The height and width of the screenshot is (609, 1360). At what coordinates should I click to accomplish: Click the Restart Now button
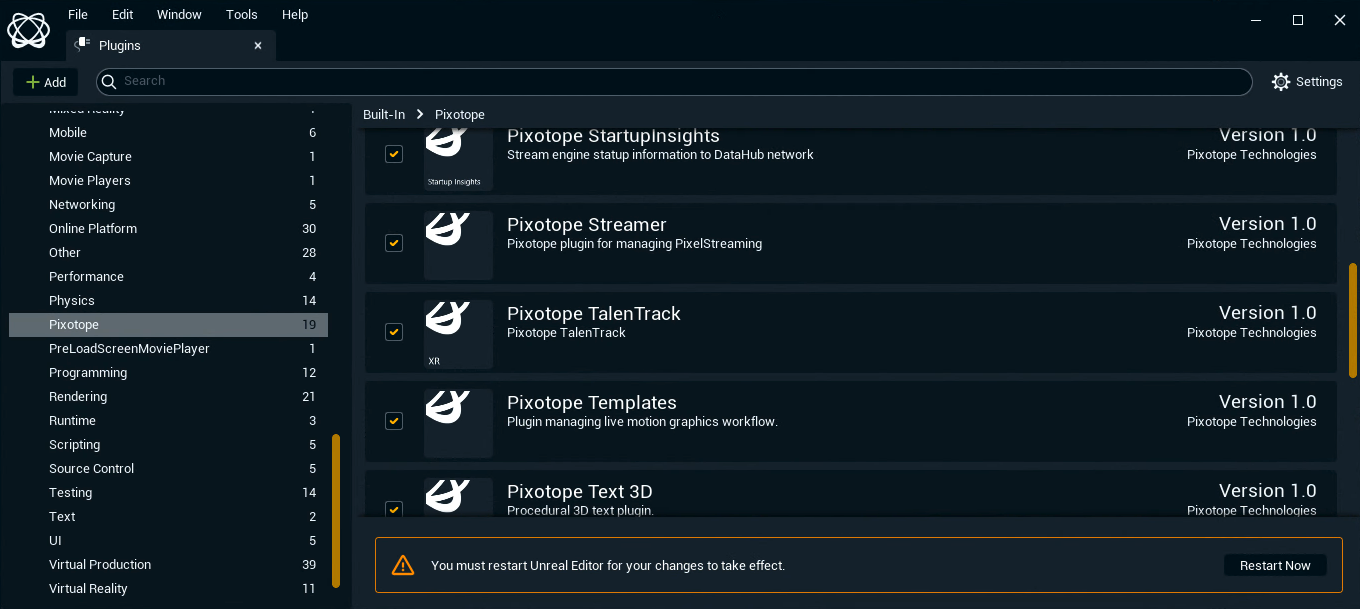(1275, 564)
